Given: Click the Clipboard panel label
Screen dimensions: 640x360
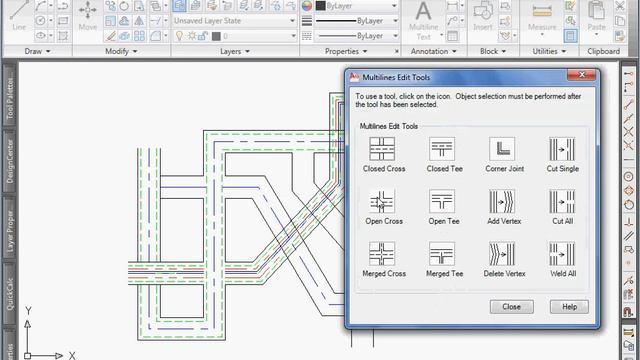Looking at the screenshot, I should click(x=603, y=51).
